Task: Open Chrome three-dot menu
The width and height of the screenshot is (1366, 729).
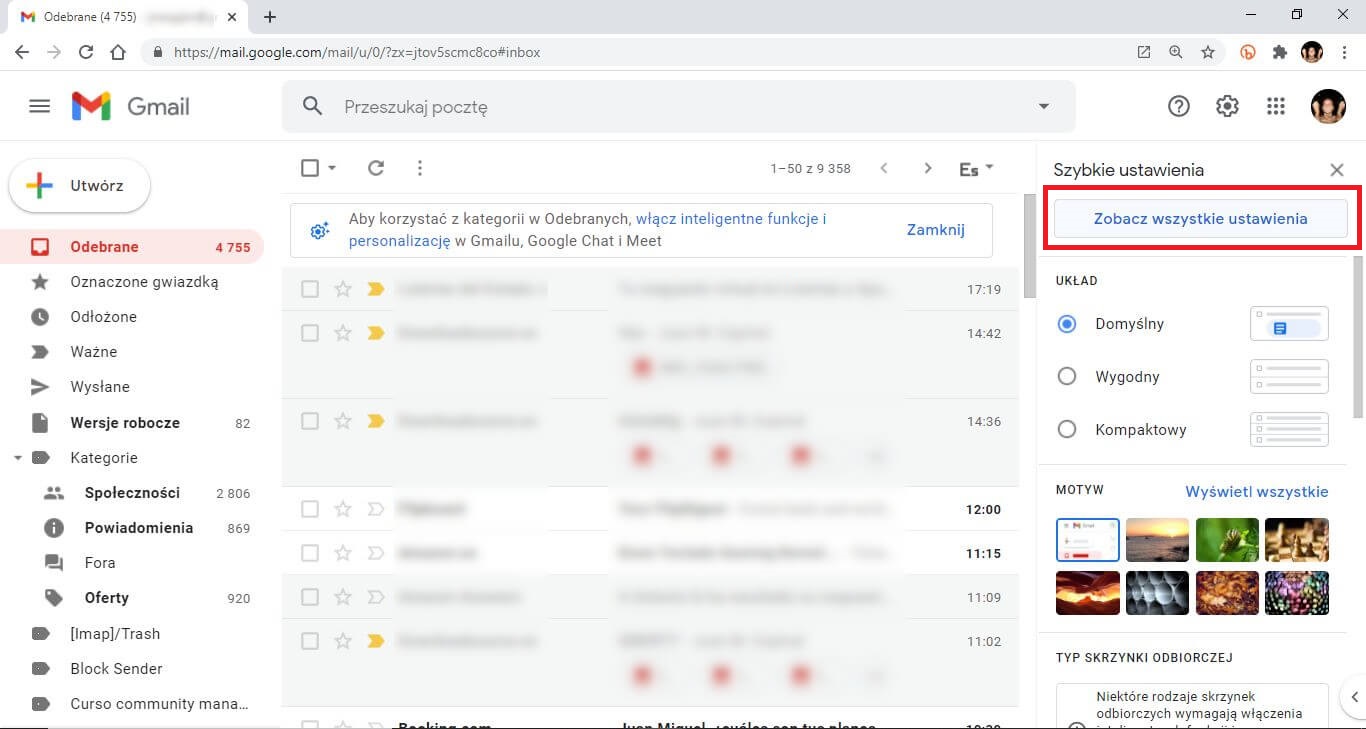Action: click(1344, 52)
